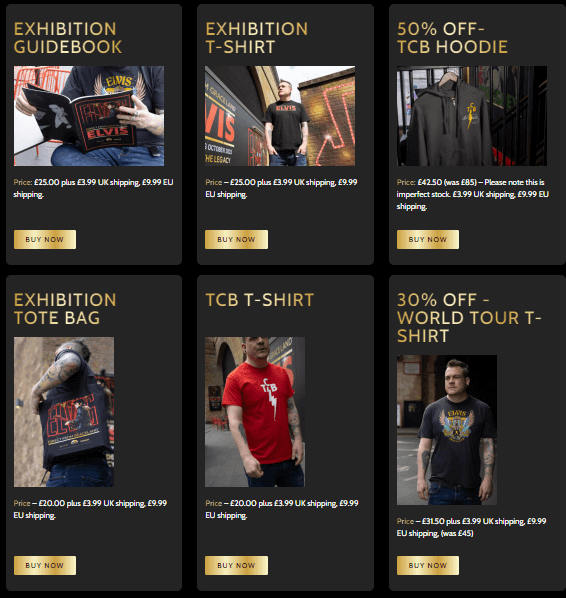Select the Exhibition Guidebook heading

tap(68, 38)
